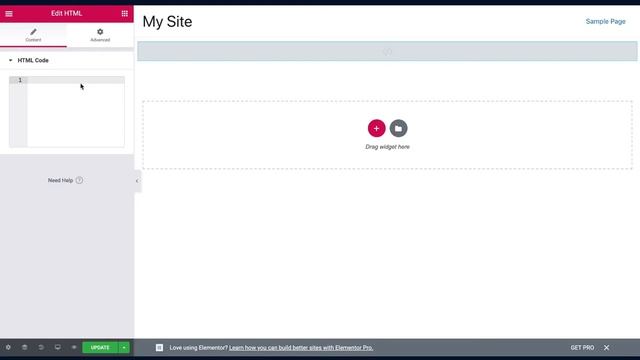This screenshot has width=640, height=360.
Task: Click the Need Help question mark icon
Action: coord(79,180)
